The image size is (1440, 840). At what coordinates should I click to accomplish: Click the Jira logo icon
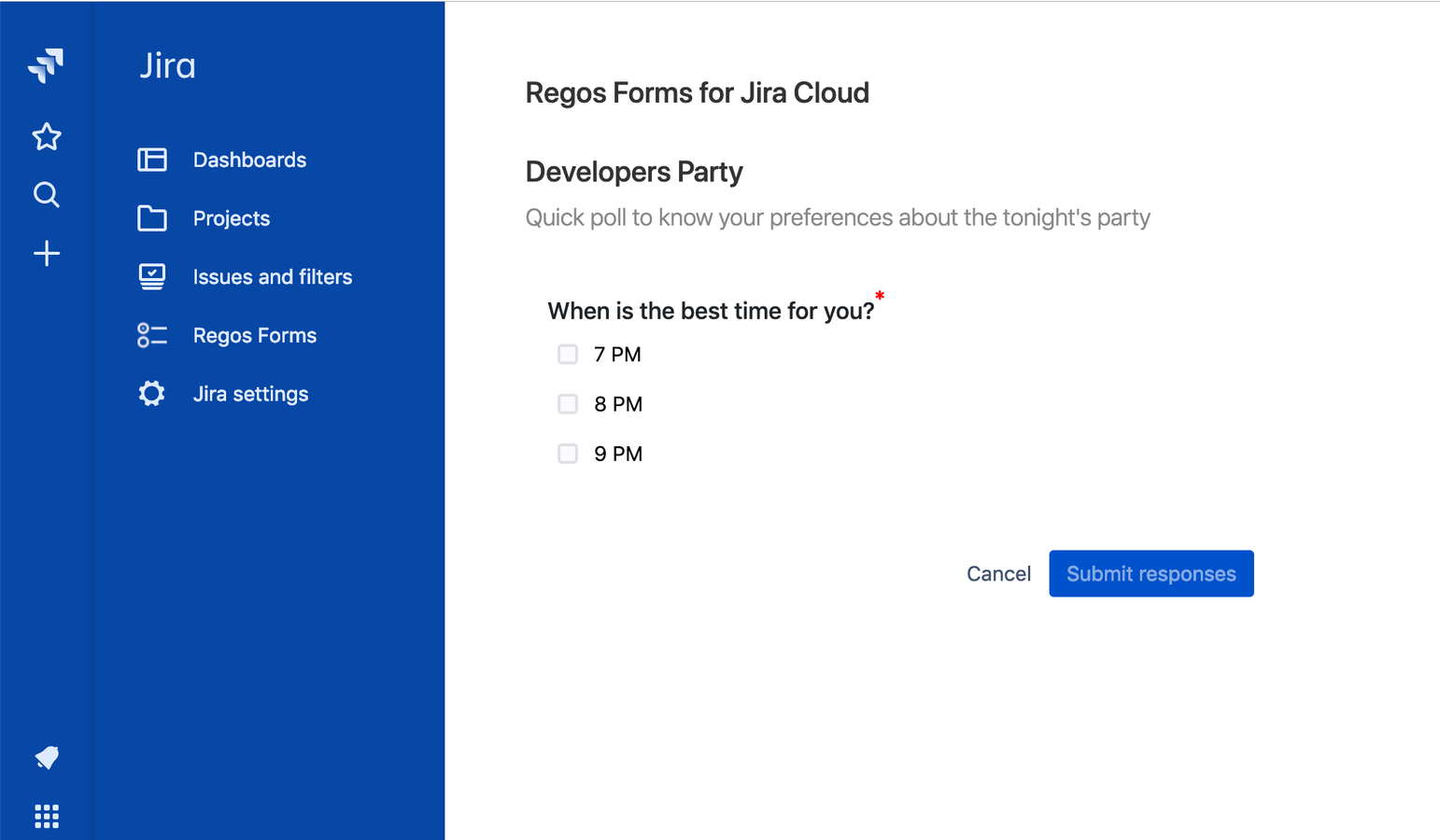(46, 65)
